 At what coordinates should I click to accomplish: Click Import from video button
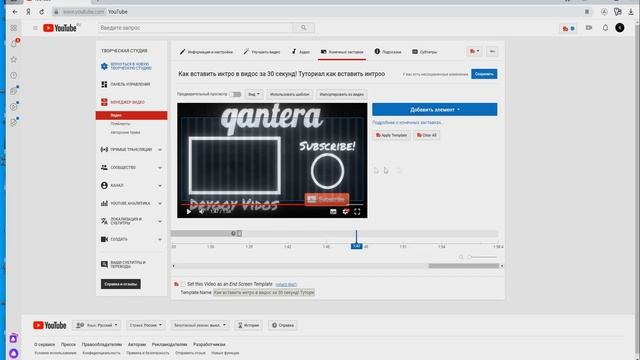(x=342, y=94)
